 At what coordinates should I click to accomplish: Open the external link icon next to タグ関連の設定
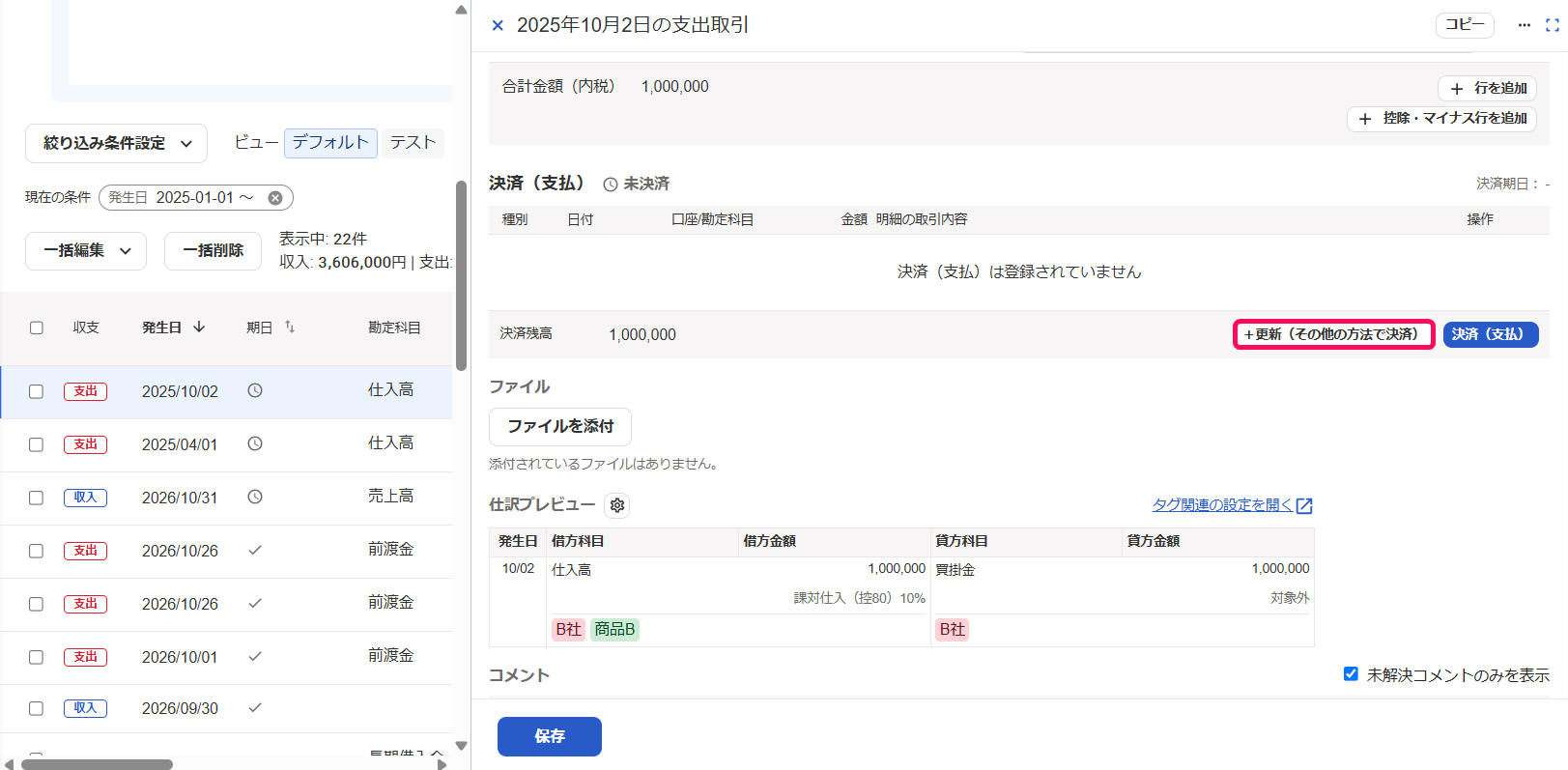[1304, 505]
